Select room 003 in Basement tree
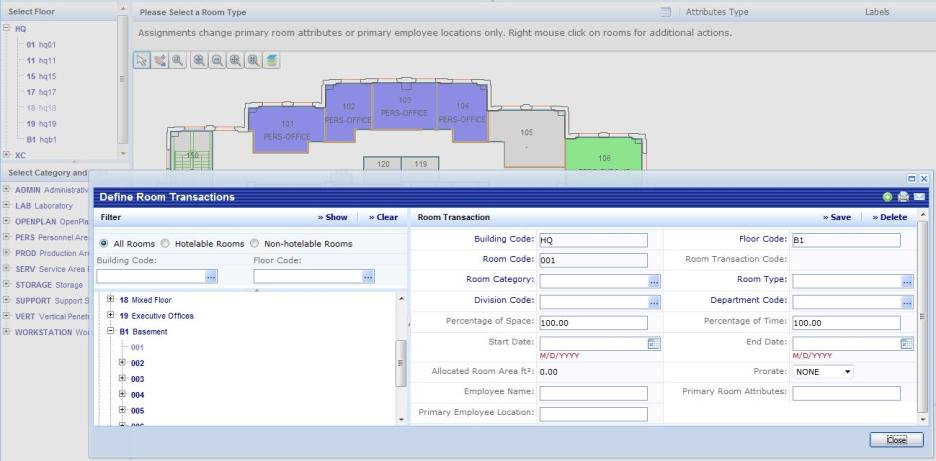936x461 pixels. pyautogui.click(x=138, y=379)
